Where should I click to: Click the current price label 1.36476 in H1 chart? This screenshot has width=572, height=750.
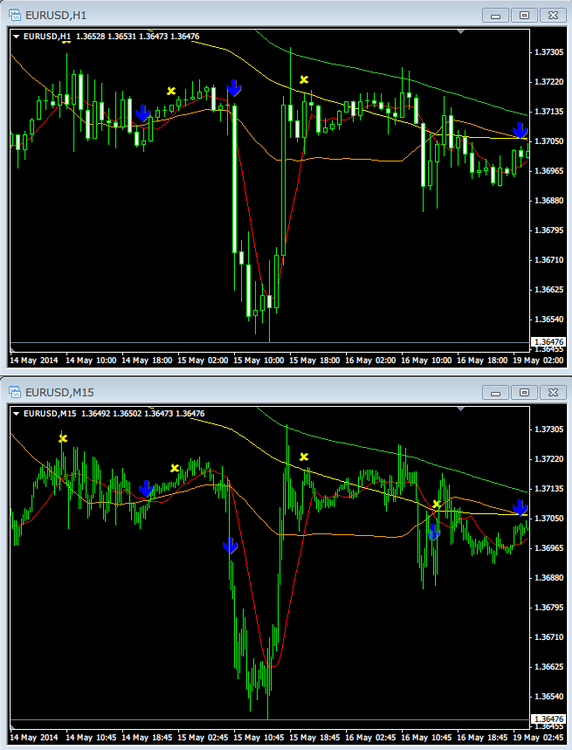[549, 342]
